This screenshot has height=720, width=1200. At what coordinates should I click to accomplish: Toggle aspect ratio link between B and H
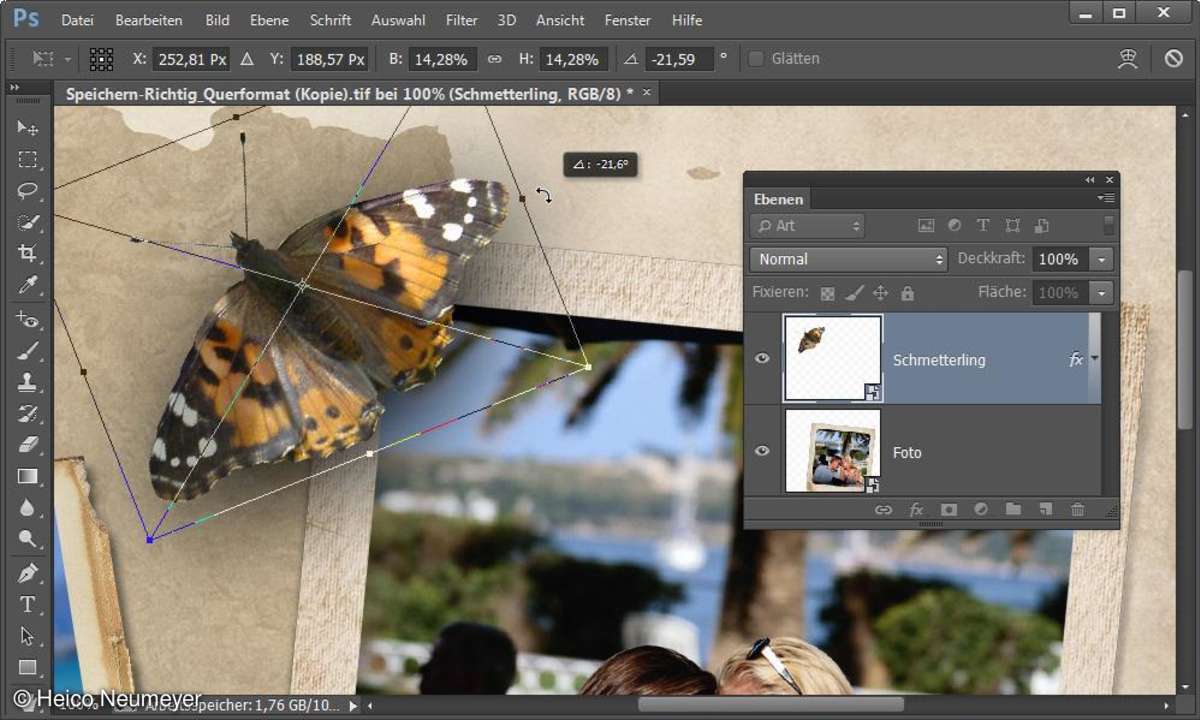pos(494,59)
